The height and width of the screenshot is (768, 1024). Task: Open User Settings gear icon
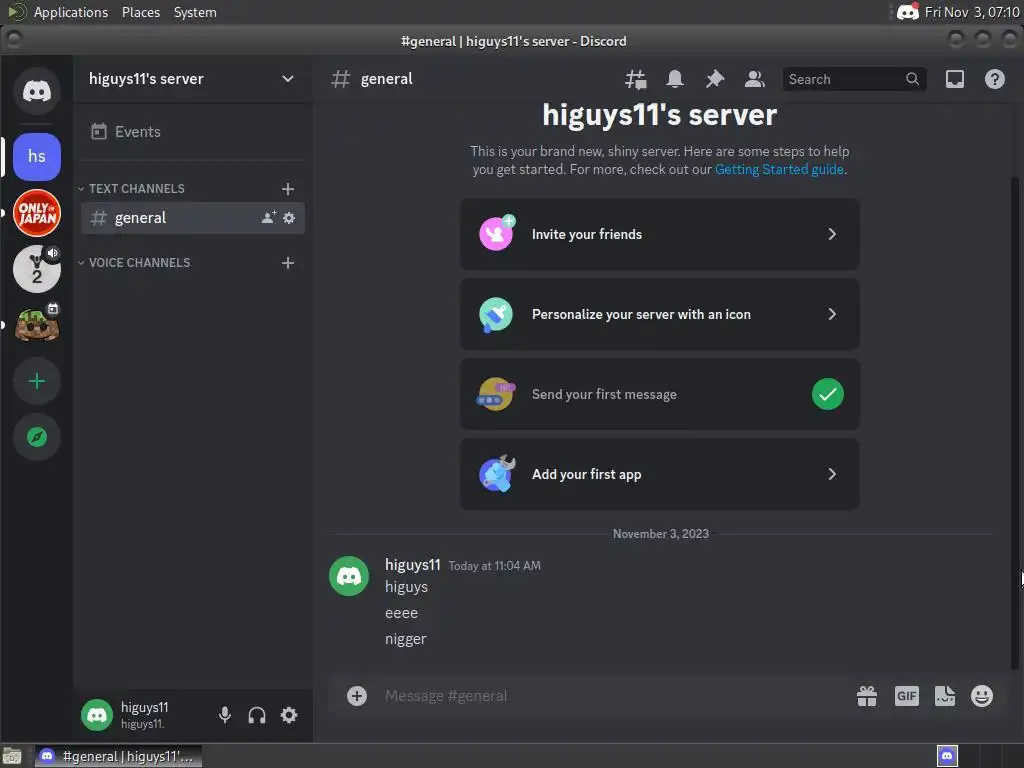(x=289, y=715)
